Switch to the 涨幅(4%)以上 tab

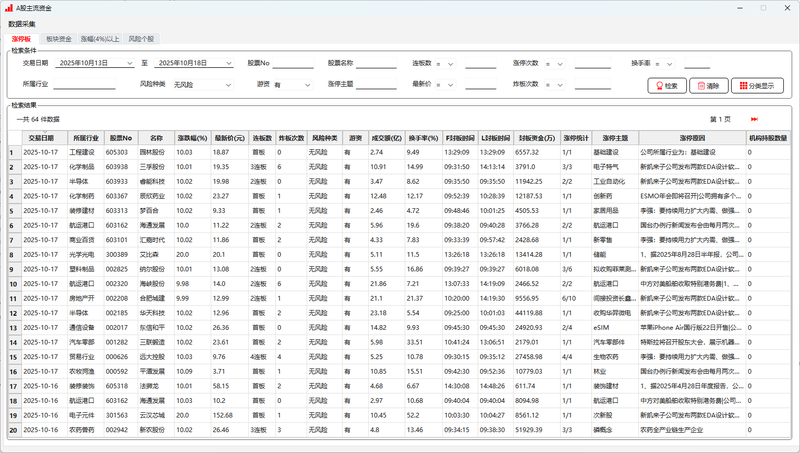coord(101,39)
